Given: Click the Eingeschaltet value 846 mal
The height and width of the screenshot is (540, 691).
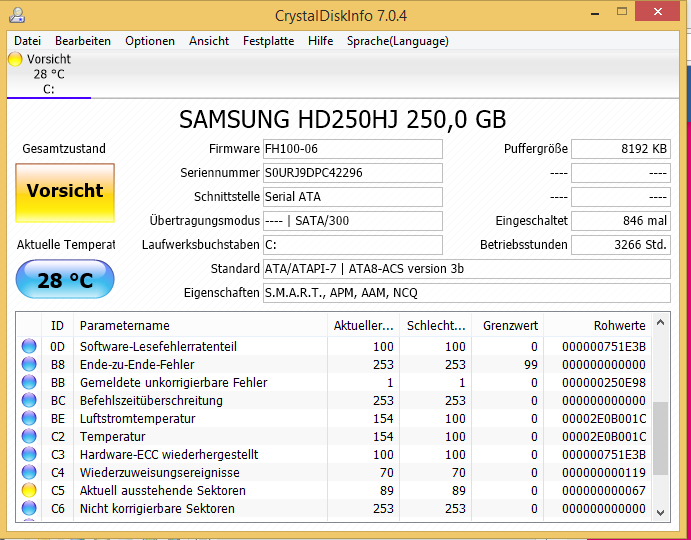Looking at the screenshot, I should coord(621,221).
